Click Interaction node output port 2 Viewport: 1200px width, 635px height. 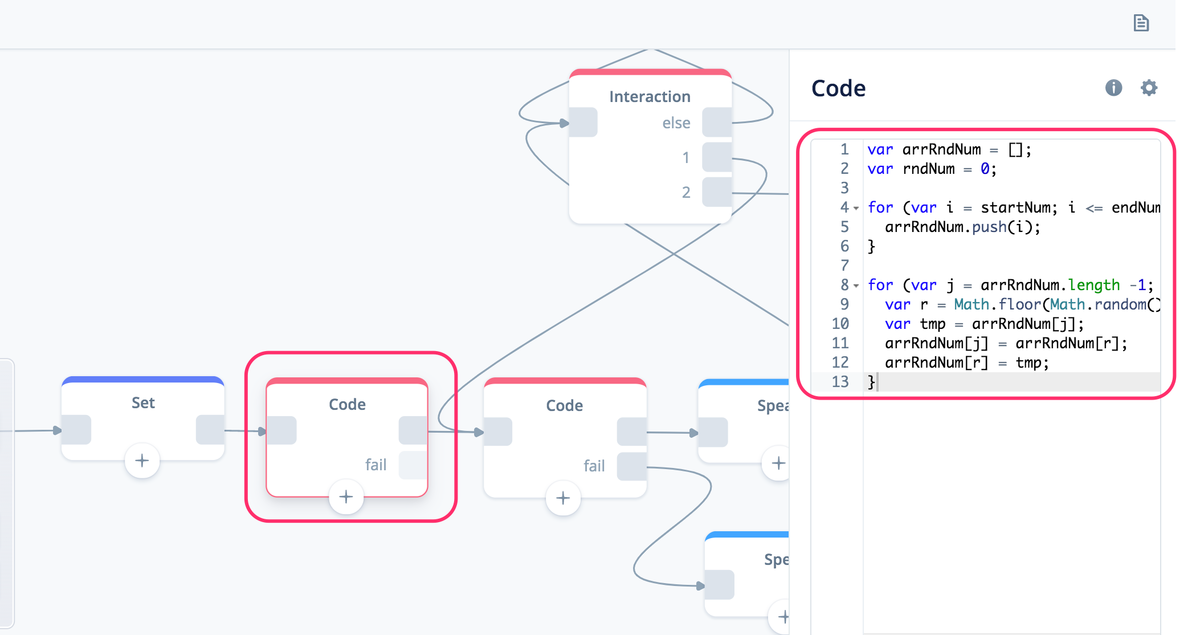pos(717,192)
